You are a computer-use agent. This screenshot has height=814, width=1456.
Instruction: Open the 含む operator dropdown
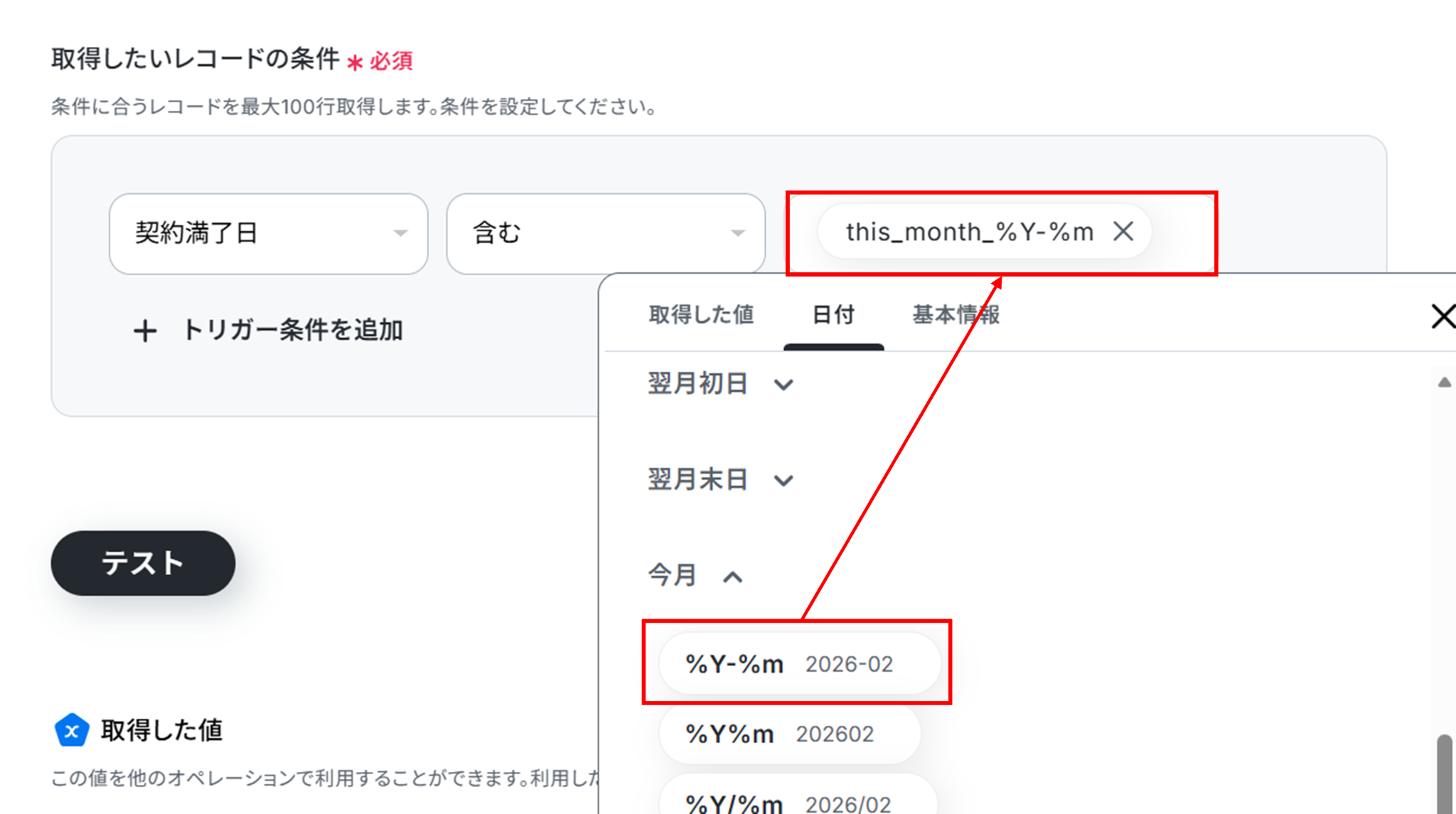[x=605, y=233]
